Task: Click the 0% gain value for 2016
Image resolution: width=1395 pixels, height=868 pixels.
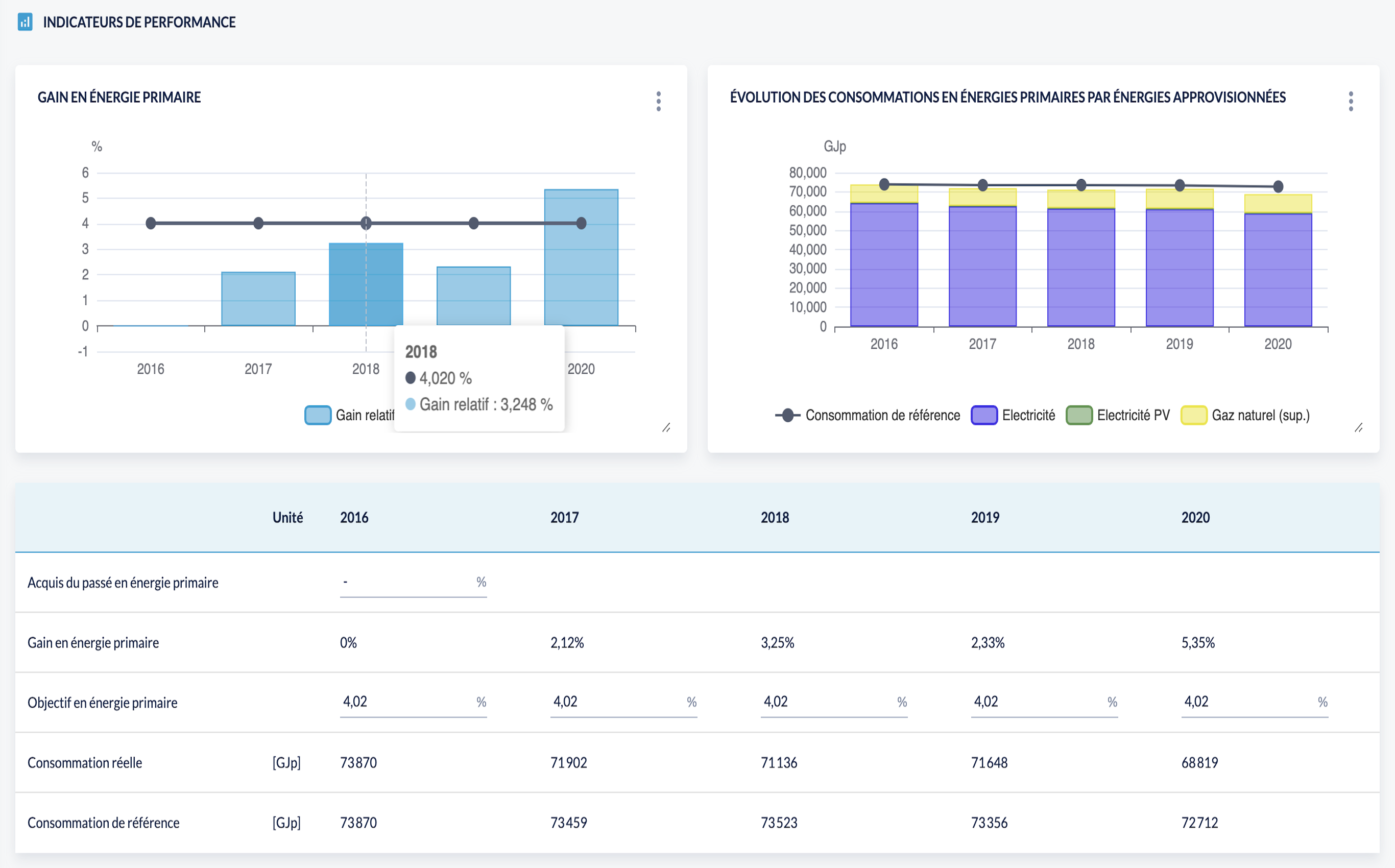Action: coord(348,642)
